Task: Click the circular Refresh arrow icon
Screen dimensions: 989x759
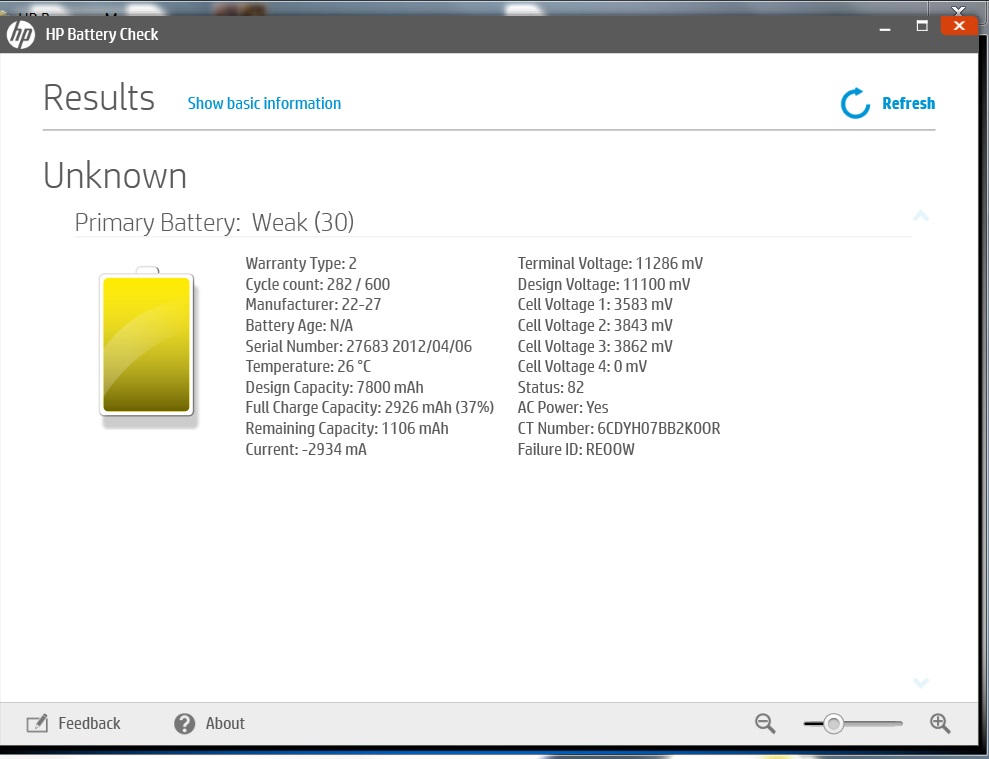Action: pyautogui.click(x=853, y=102)
